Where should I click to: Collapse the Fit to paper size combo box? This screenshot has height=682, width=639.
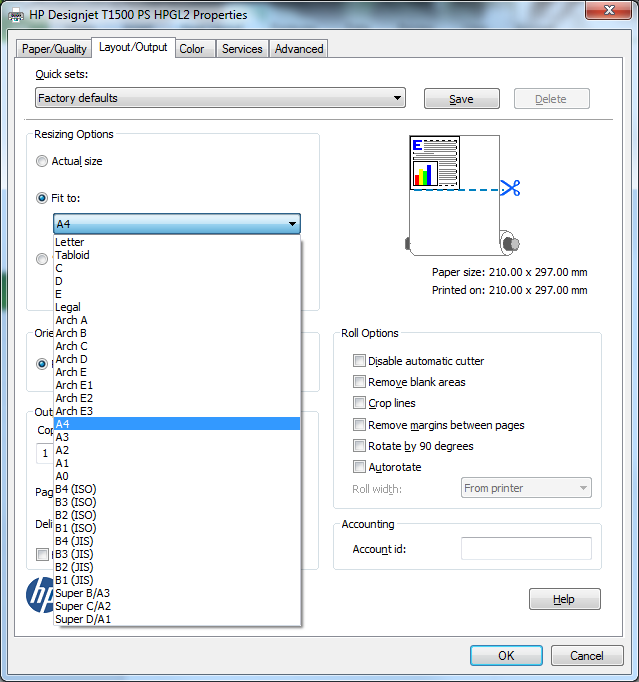tap(177, 224)
